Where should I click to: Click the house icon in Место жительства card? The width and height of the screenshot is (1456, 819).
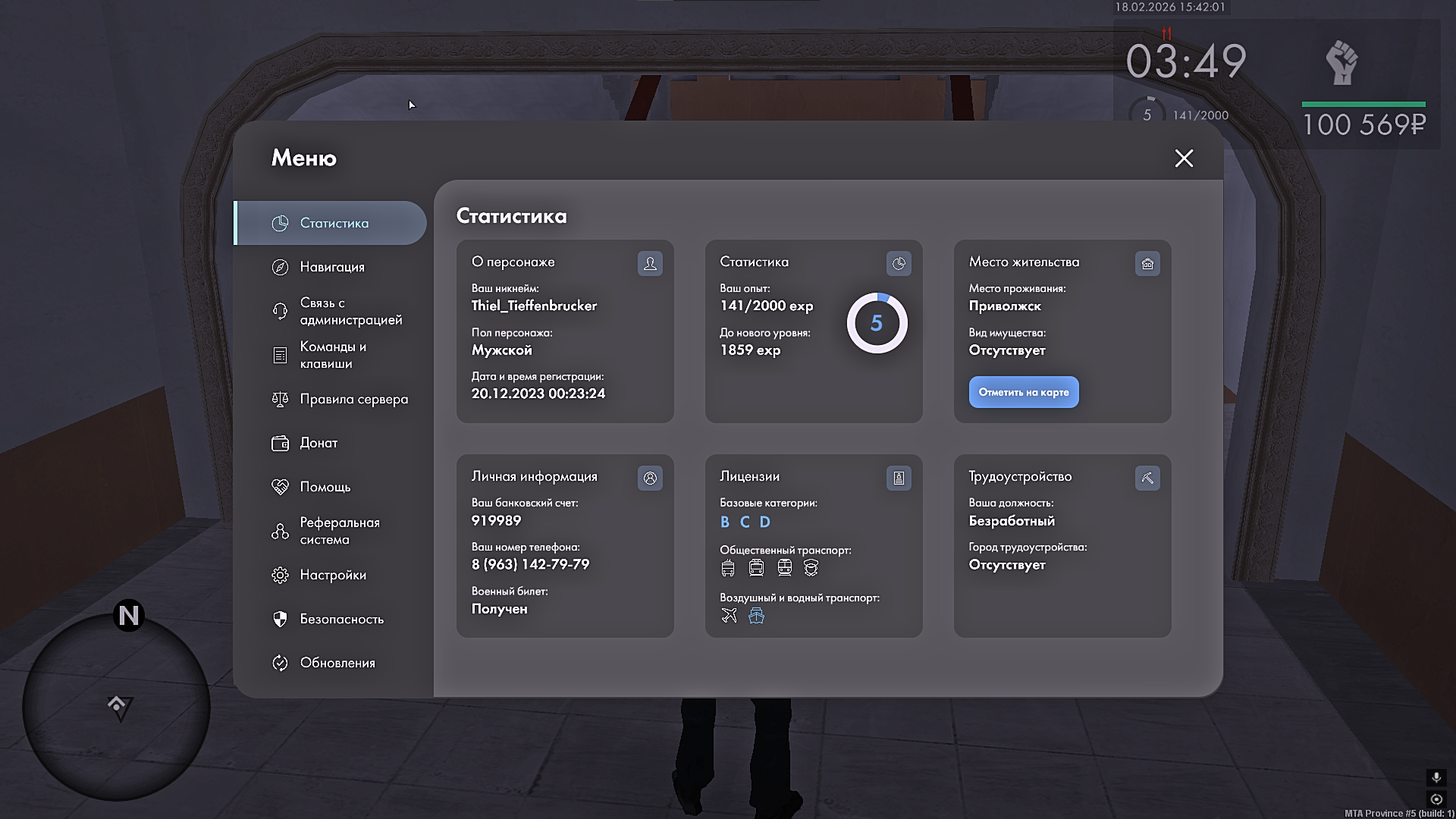click(x=1147, y=263)
